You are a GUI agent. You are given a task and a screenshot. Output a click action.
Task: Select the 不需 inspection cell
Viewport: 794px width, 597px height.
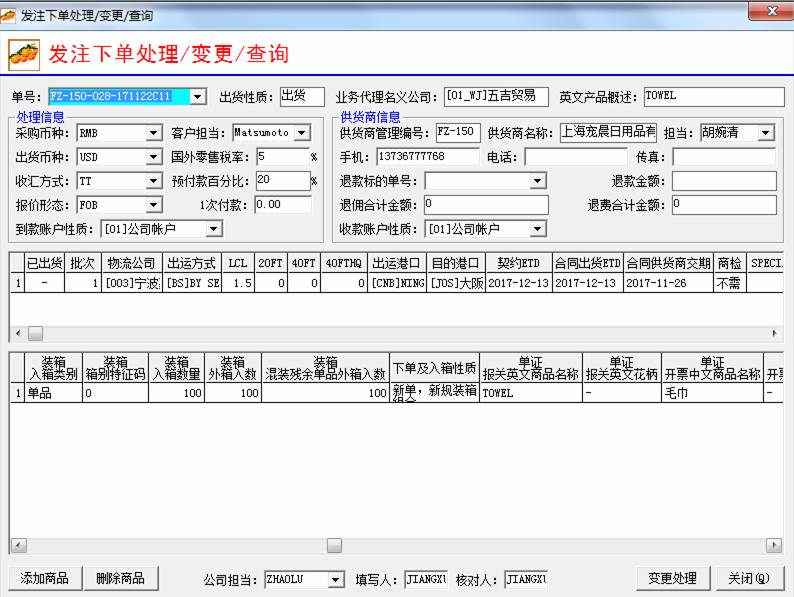pyautogui.click(x=730, y=283)
